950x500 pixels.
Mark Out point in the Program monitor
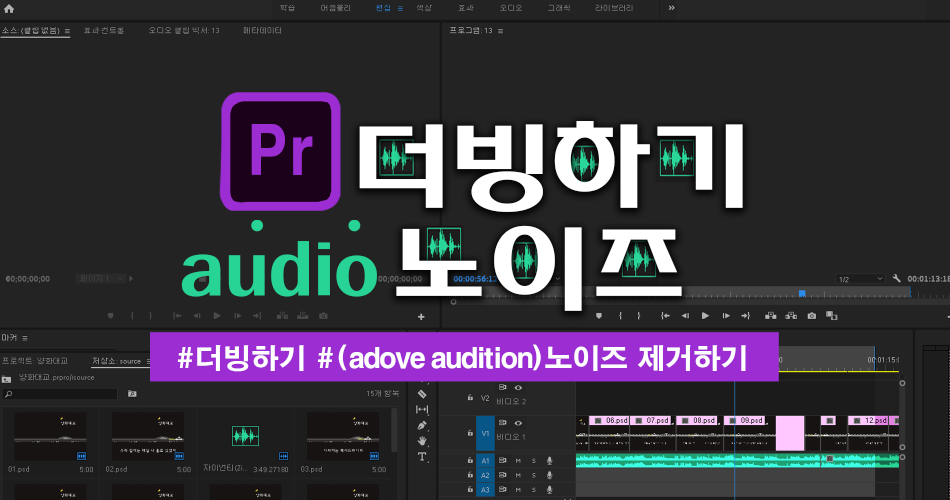[x=639, y=316]
